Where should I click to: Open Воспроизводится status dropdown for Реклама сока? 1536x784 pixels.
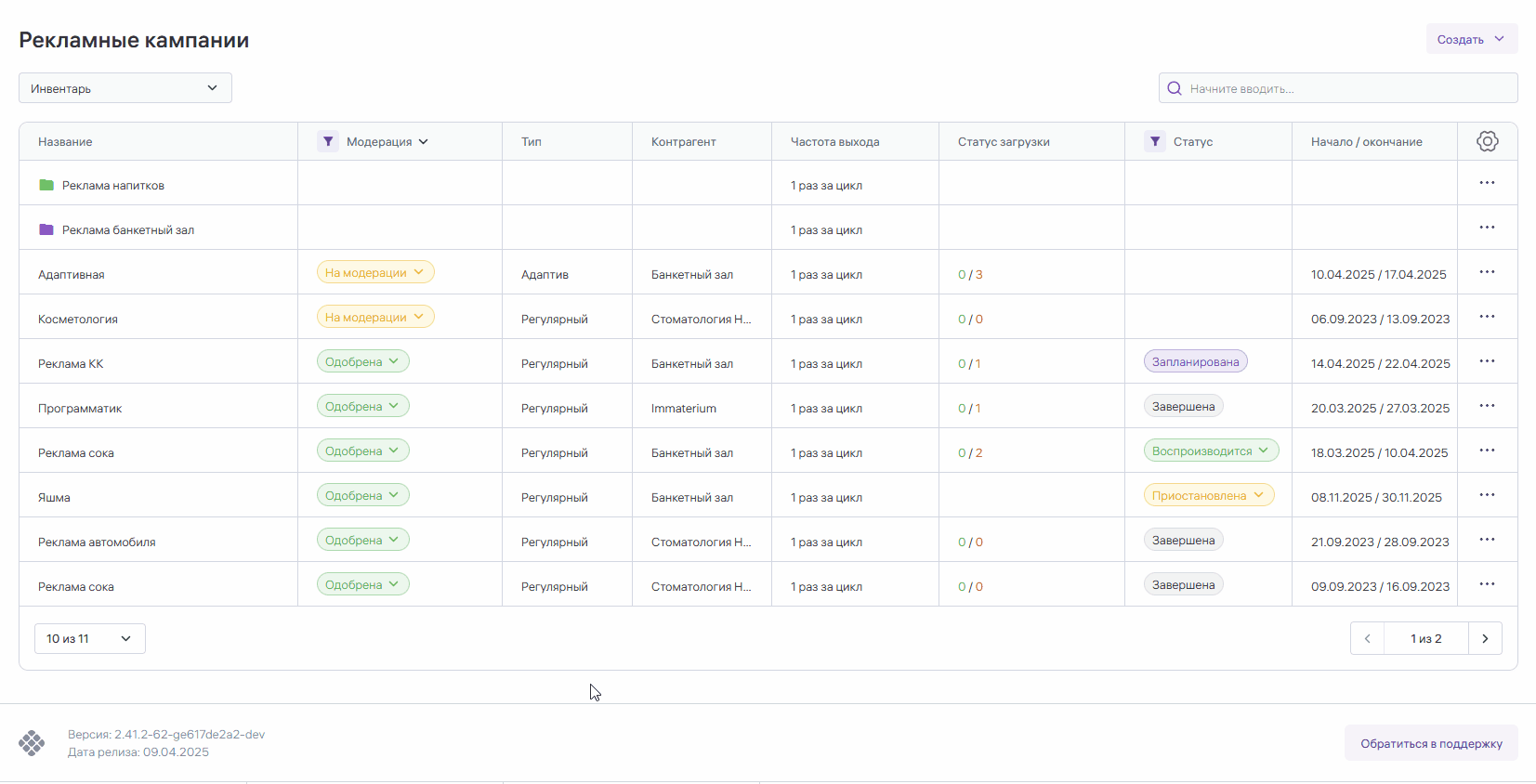pyautogui.click(x=1211, y=451)
